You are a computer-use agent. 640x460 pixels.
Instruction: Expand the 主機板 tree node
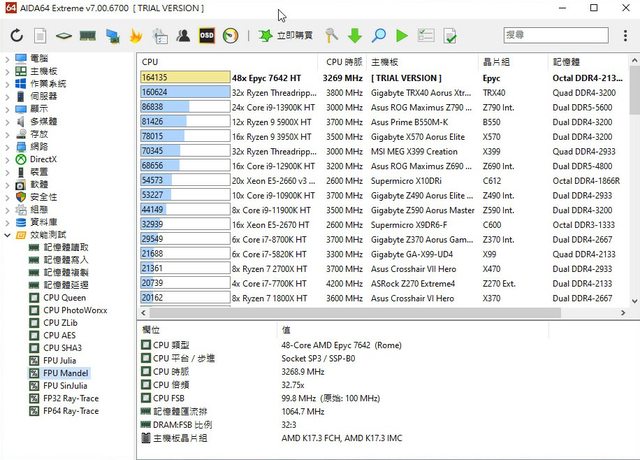[x=8, y=72]
